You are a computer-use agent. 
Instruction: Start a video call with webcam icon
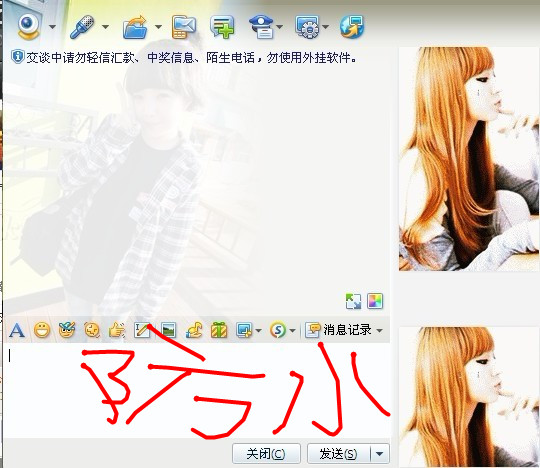coord(29,27)
